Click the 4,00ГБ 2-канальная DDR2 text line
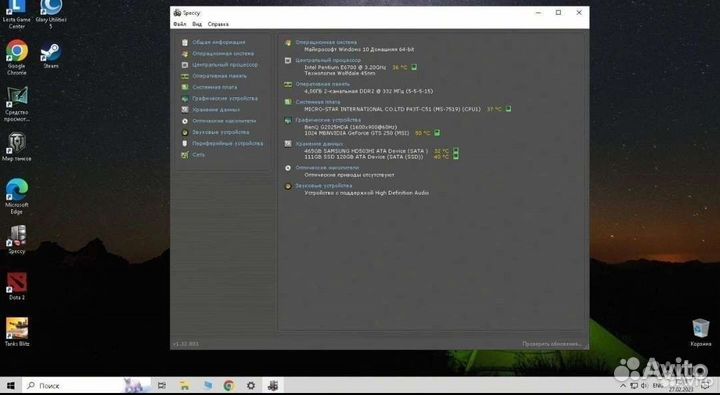 pos(368,91)
